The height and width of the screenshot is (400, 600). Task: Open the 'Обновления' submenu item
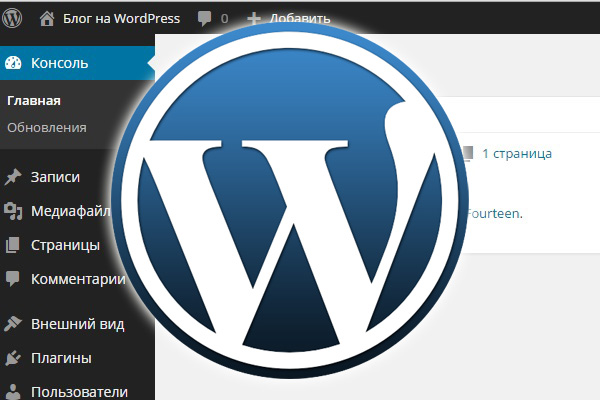47,127
